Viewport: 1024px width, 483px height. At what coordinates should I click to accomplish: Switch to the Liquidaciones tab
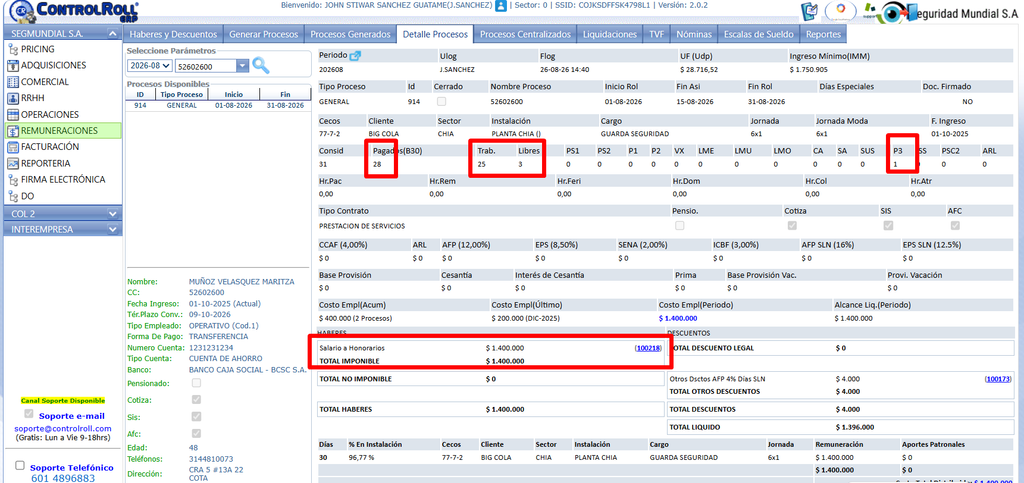pos(609,34)
